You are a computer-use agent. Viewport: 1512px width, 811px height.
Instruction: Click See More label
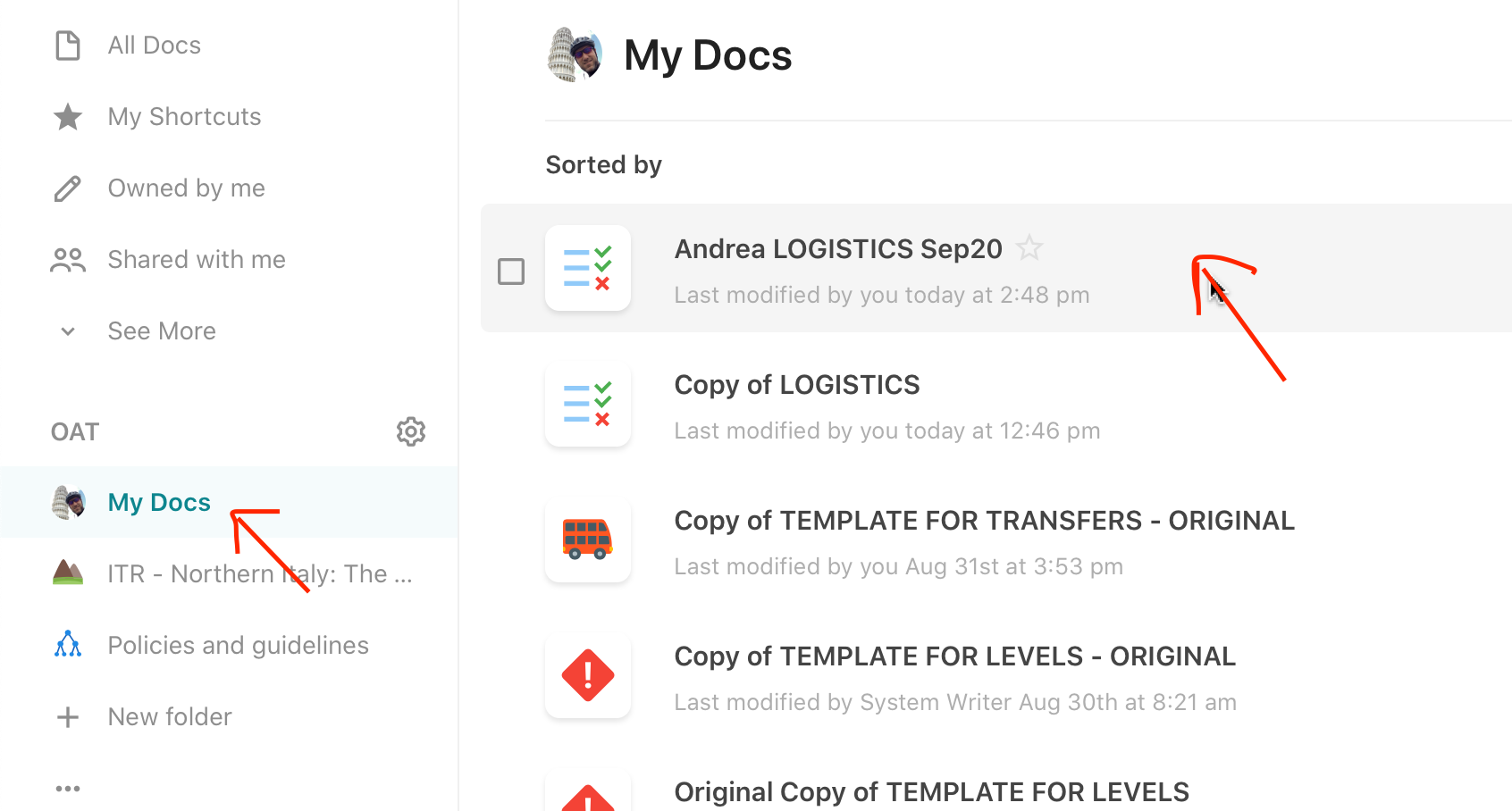pyautogui.click(x=162, y=331)
